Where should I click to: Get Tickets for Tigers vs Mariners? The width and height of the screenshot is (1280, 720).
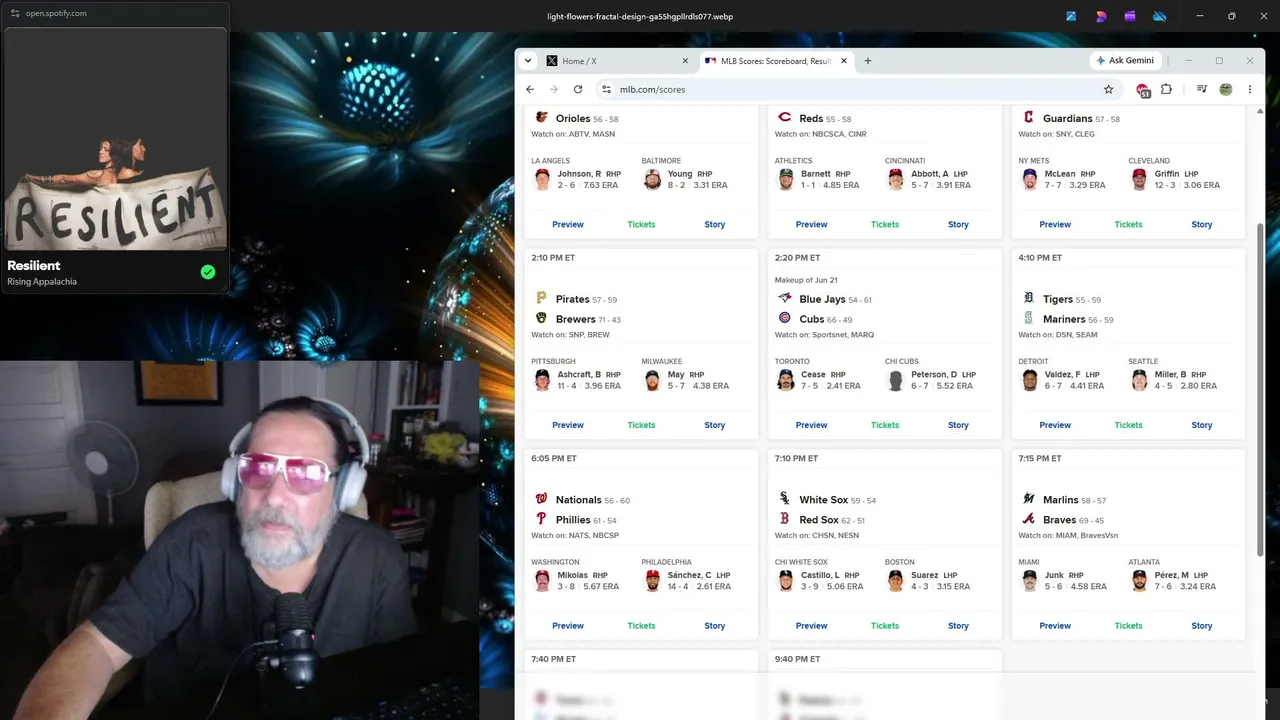coord(1128,425)
